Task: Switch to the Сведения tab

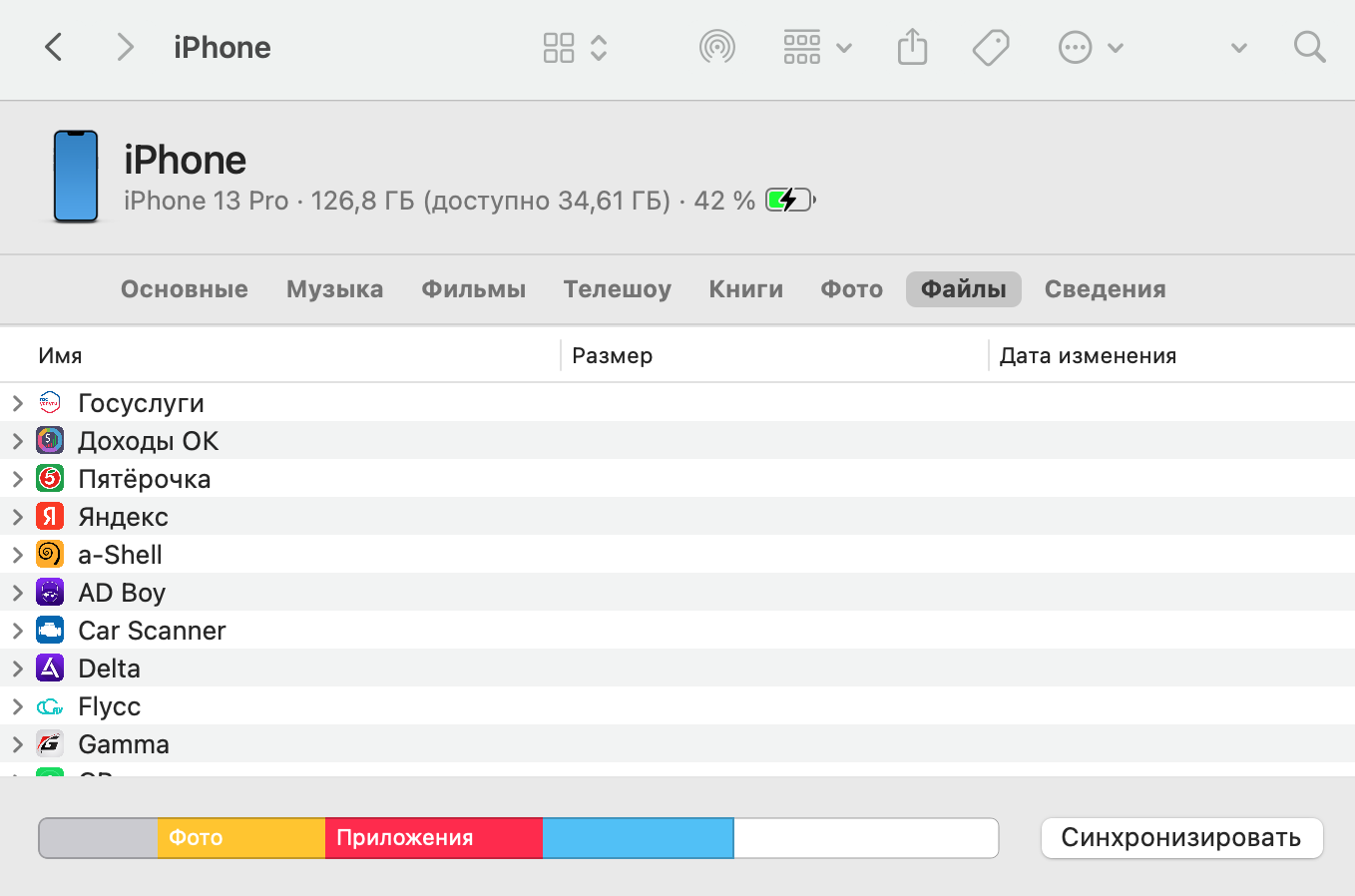Action: pos(1105,289)
